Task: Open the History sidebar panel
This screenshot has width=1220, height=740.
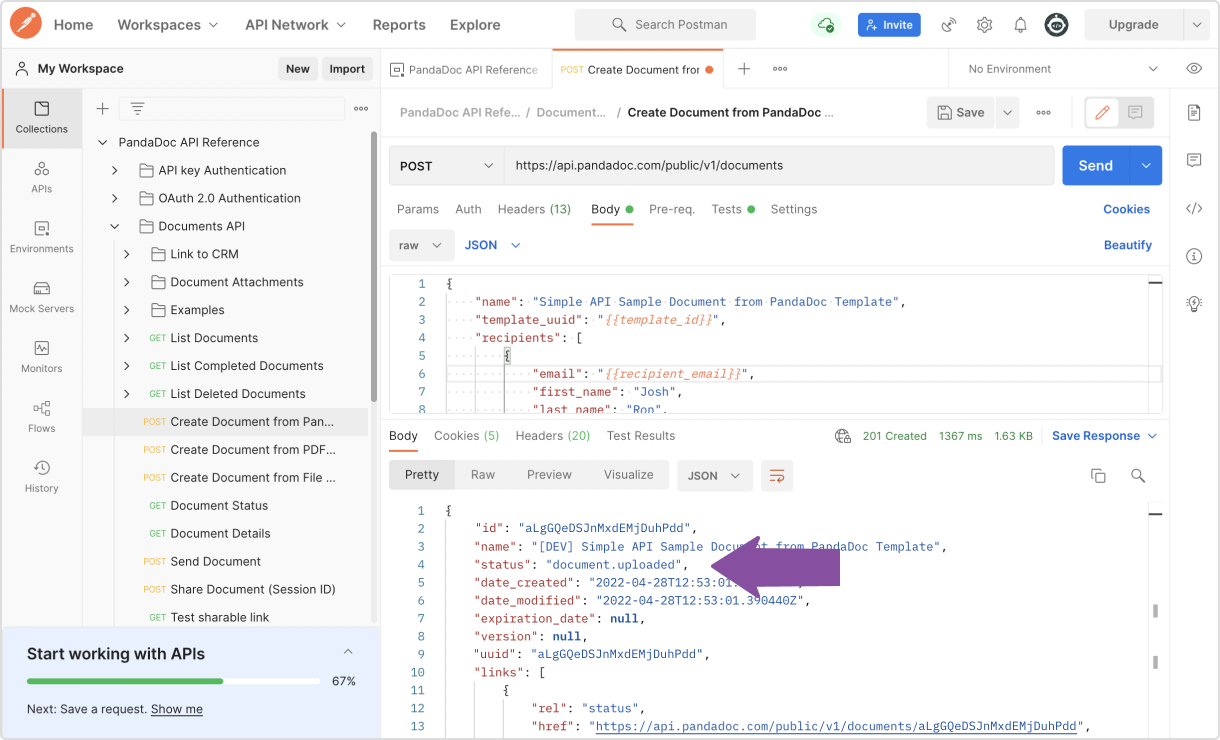Action: click(41, 477)
